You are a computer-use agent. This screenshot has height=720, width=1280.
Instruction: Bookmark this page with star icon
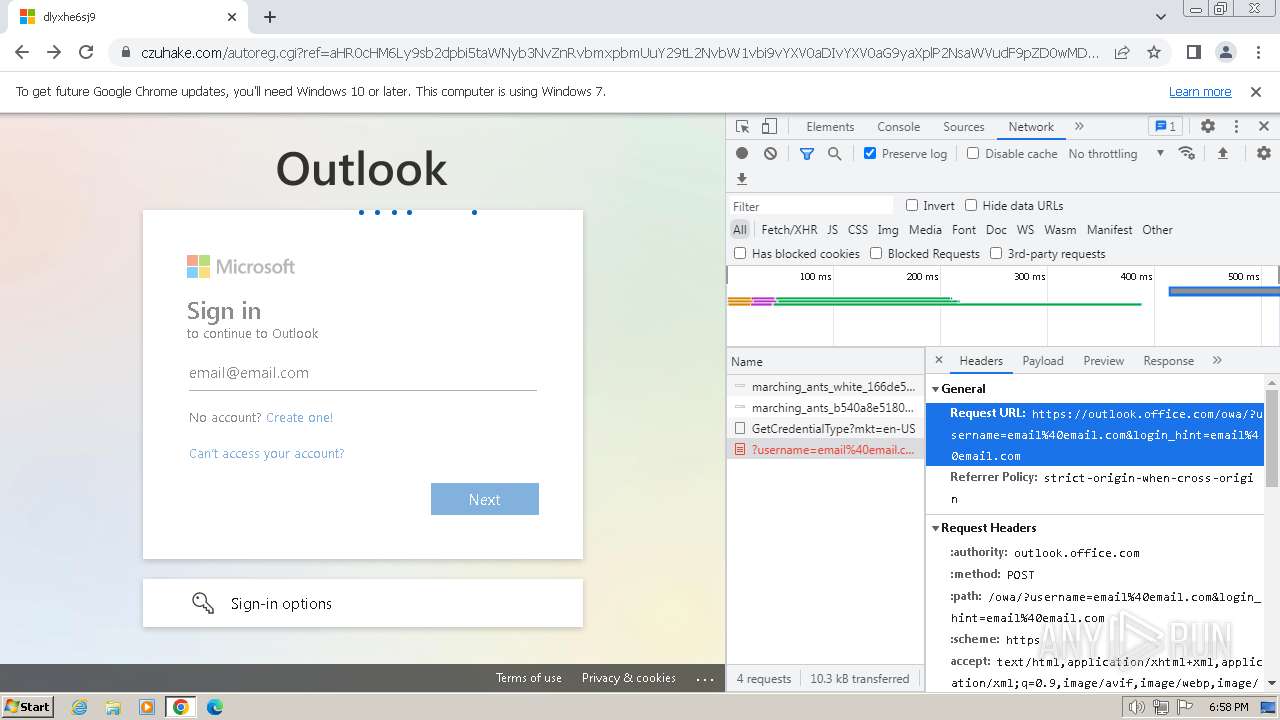pos(1154,52)
